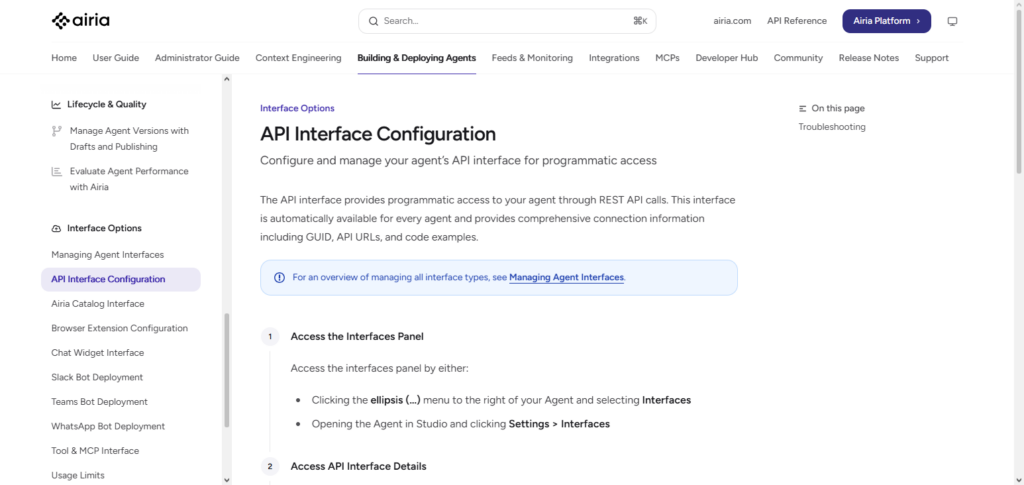Screen dimensions: 1024x485
Task: Click the Interface Options breadcrumb
Action: [297, 108]
